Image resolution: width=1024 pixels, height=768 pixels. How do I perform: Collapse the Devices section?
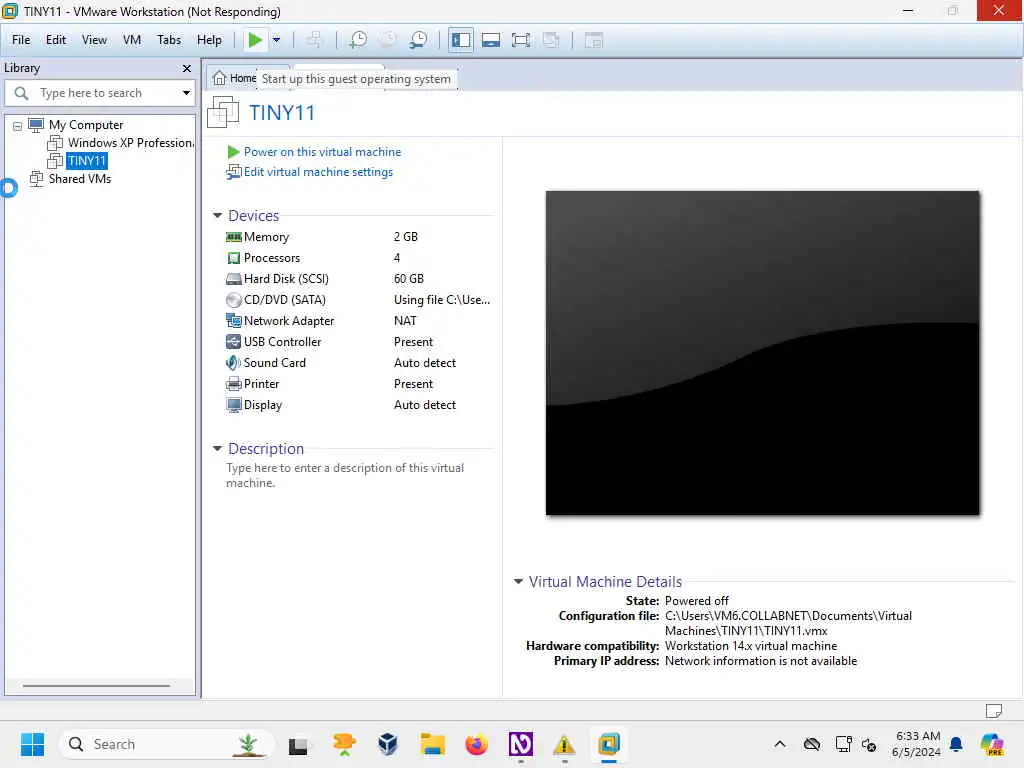[217, 216]
